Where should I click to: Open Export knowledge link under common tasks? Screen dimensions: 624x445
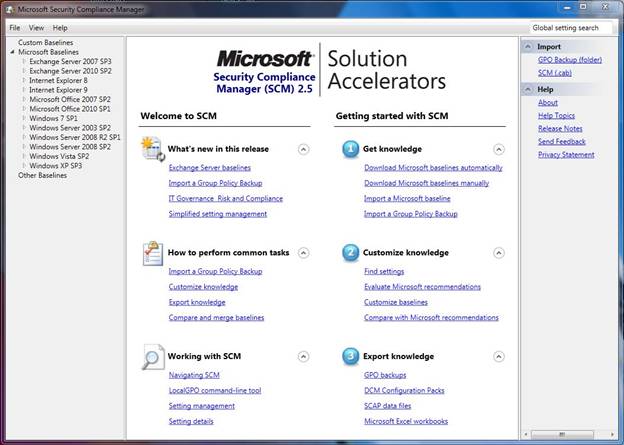point(197,302)
